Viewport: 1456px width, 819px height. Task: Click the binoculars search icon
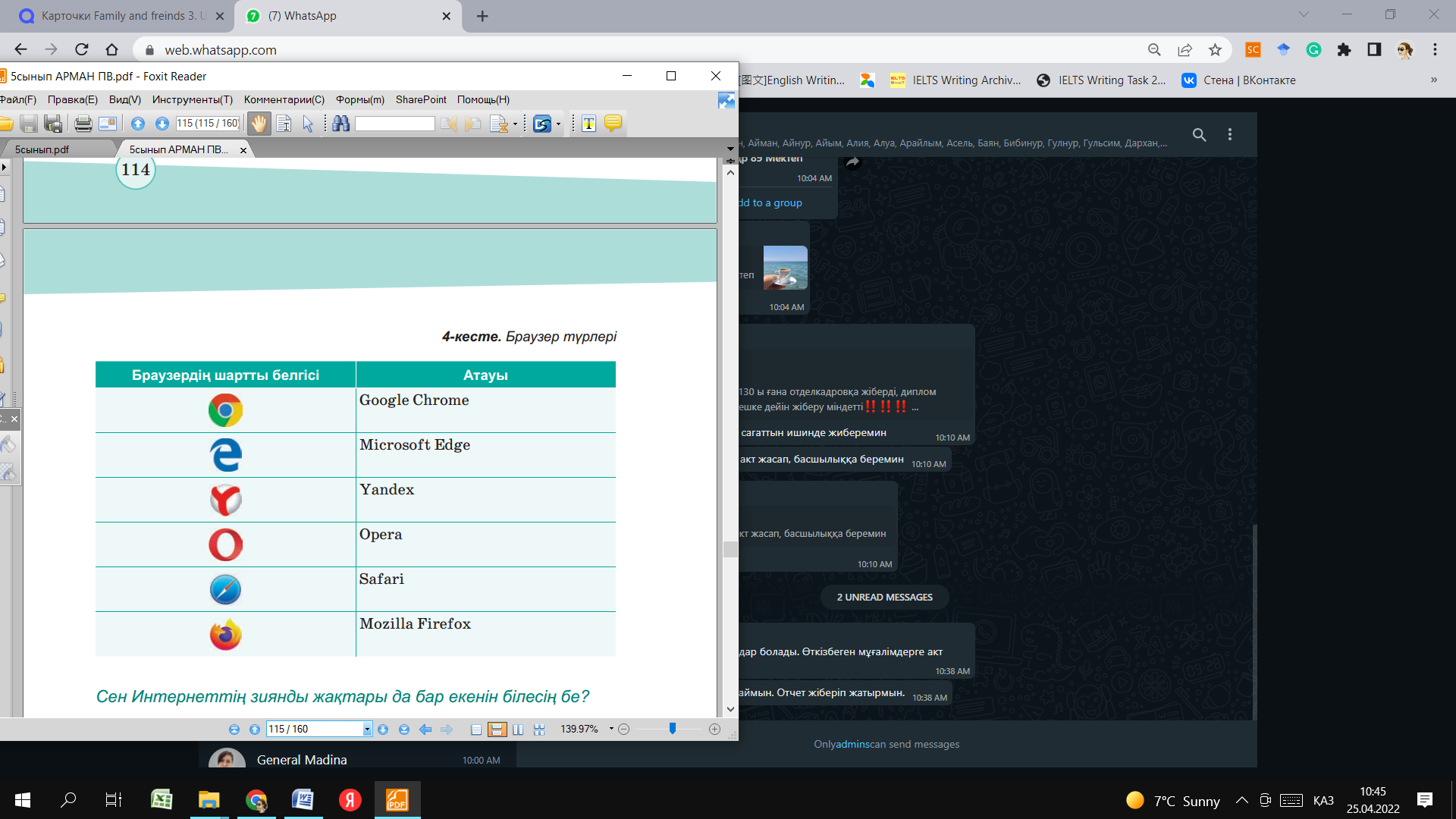click(340, 124)
